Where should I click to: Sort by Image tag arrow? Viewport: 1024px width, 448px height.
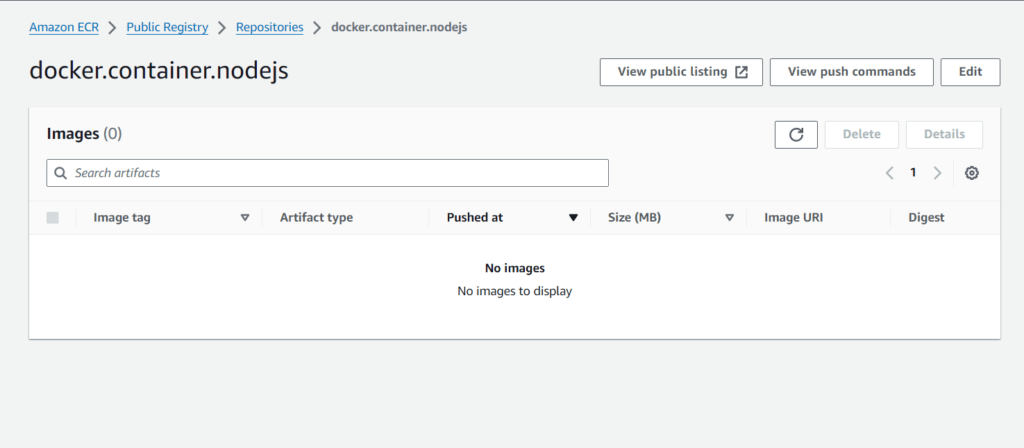245,218
